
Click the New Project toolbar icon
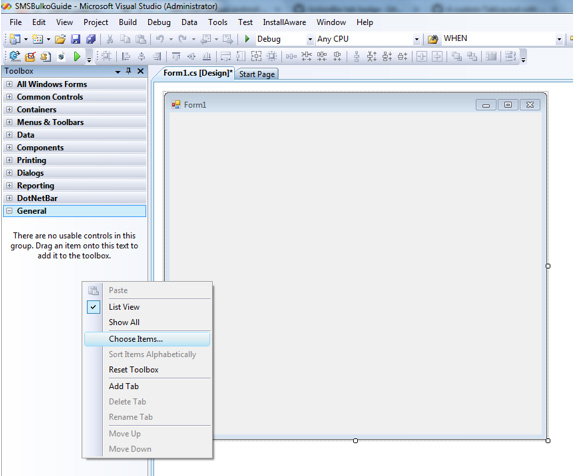pos(15,39)
